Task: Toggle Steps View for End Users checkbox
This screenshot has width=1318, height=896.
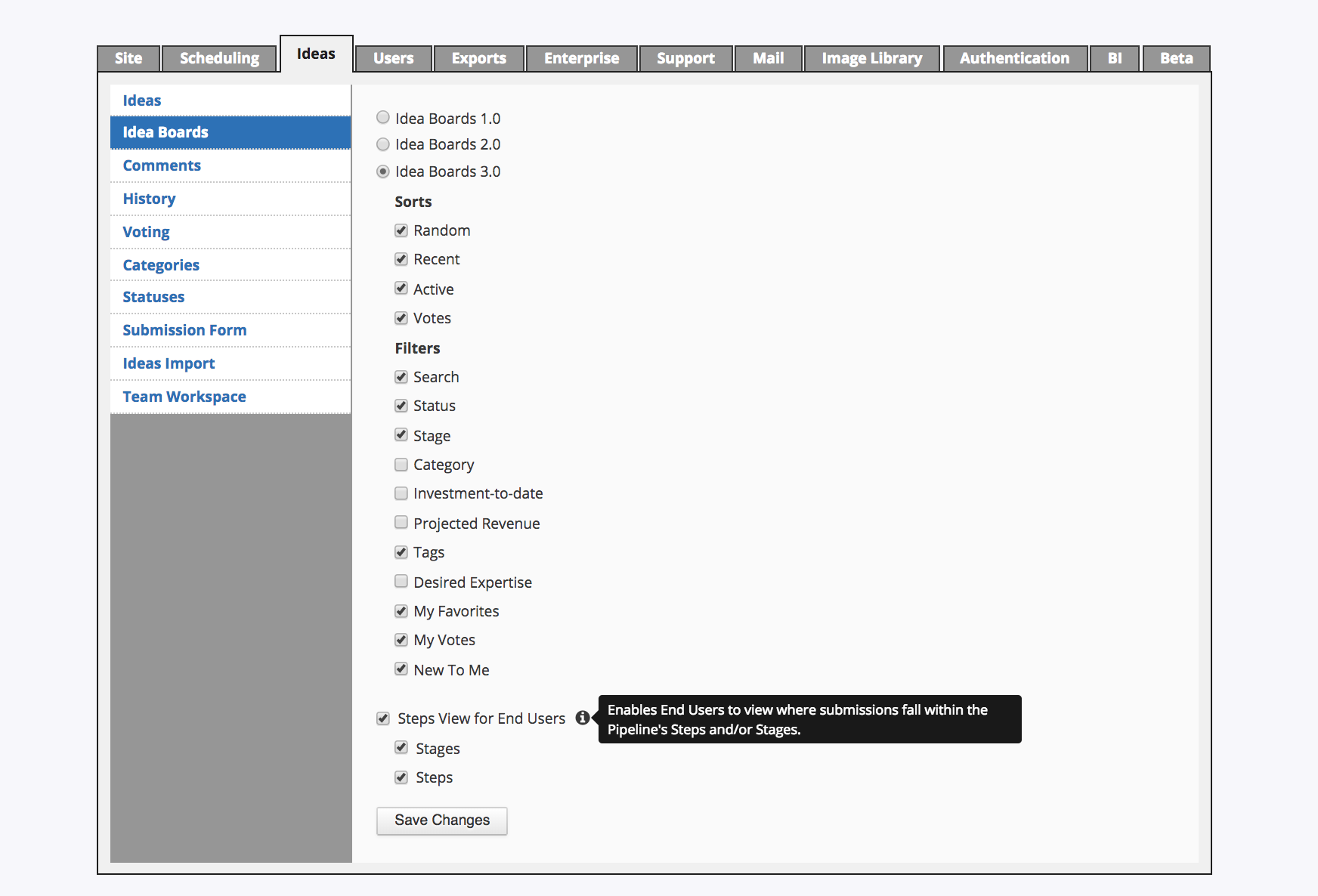Action: 383,718
